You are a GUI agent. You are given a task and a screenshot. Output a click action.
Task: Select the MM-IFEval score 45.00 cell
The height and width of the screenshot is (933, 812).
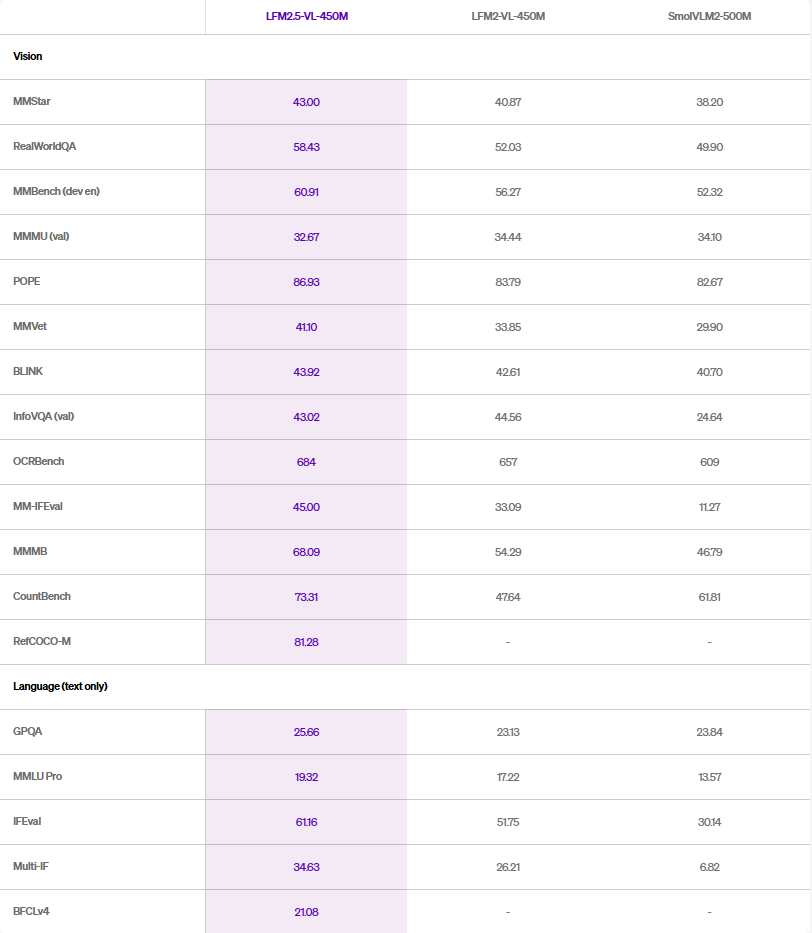coord(306,507)
